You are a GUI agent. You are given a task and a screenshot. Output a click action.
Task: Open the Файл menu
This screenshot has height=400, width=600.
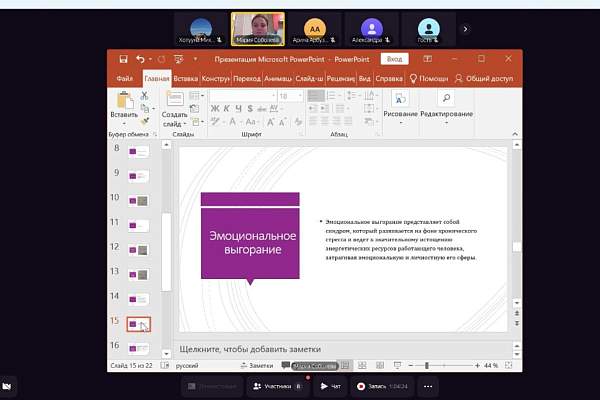click(124, 78)
